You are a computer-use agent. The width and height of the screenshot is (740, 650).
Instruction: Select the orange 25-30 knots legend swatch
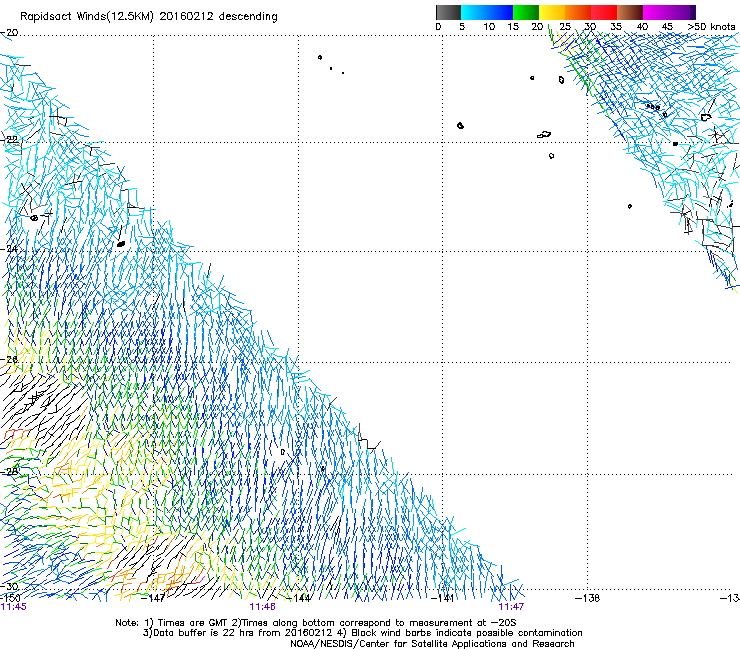point(578,12)
